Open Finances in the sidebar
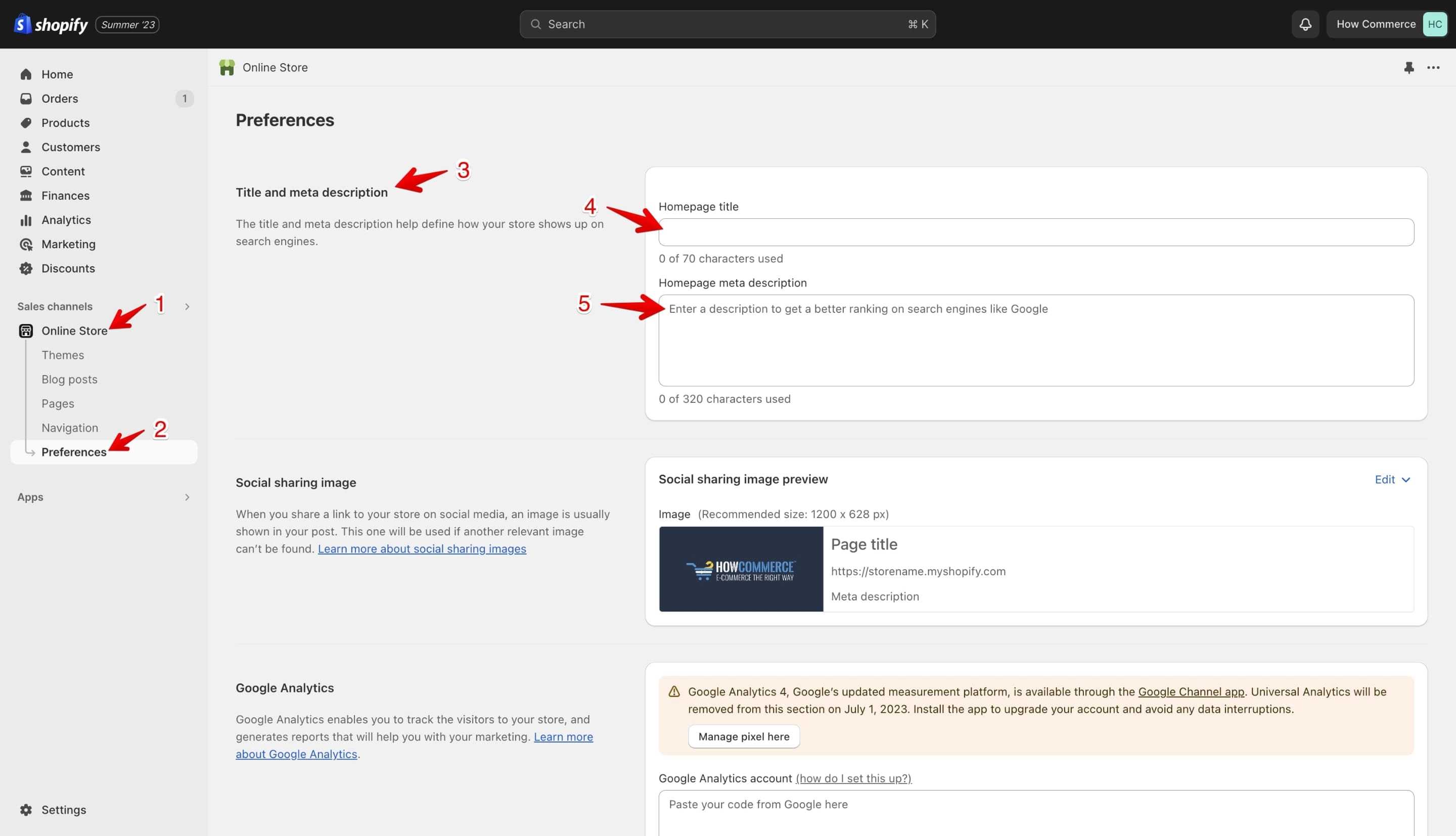1456x836 pixels. point(104,195)
